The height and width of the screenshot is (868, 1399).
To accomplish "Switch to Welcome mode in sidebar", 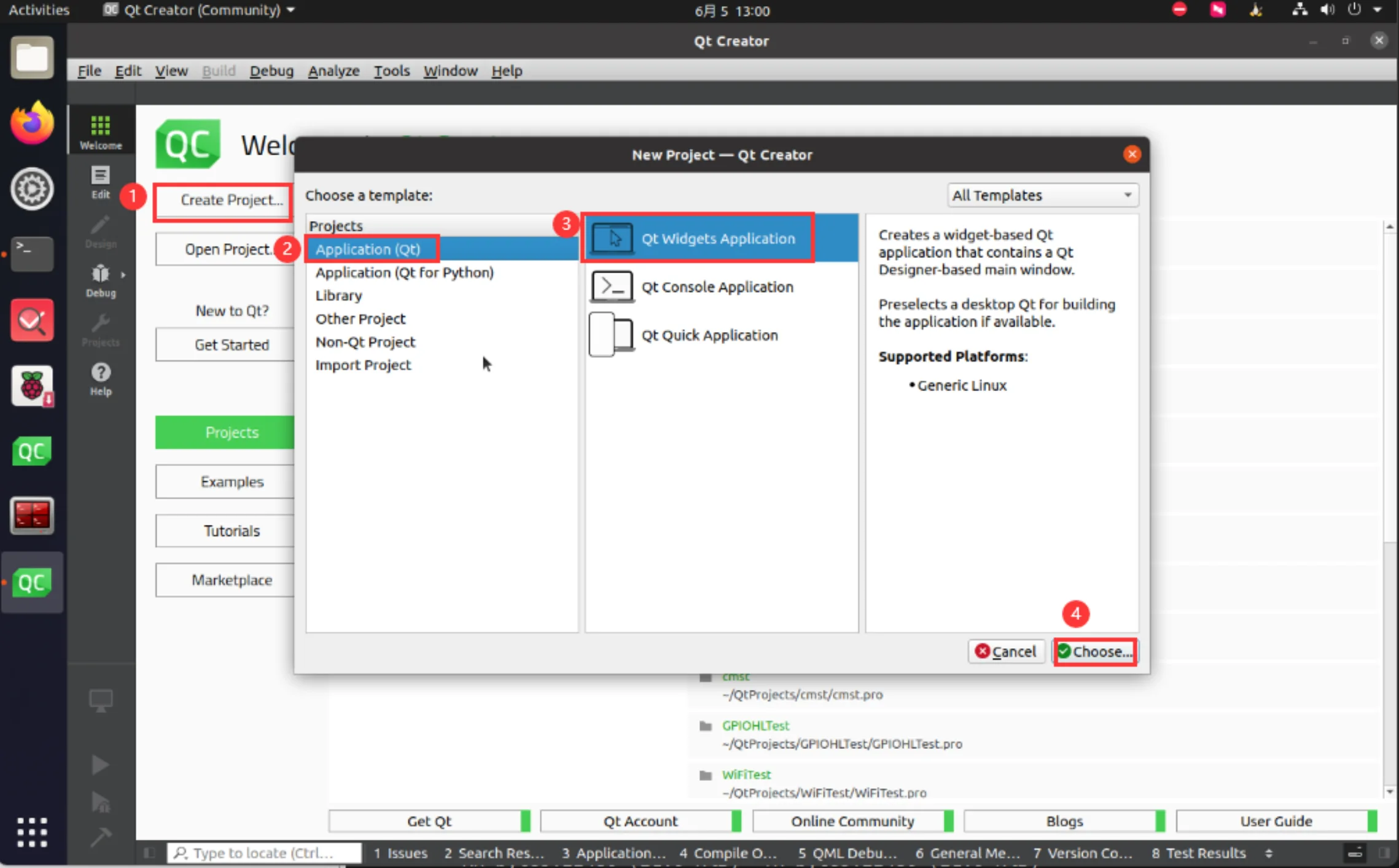I will coord(101,131).
